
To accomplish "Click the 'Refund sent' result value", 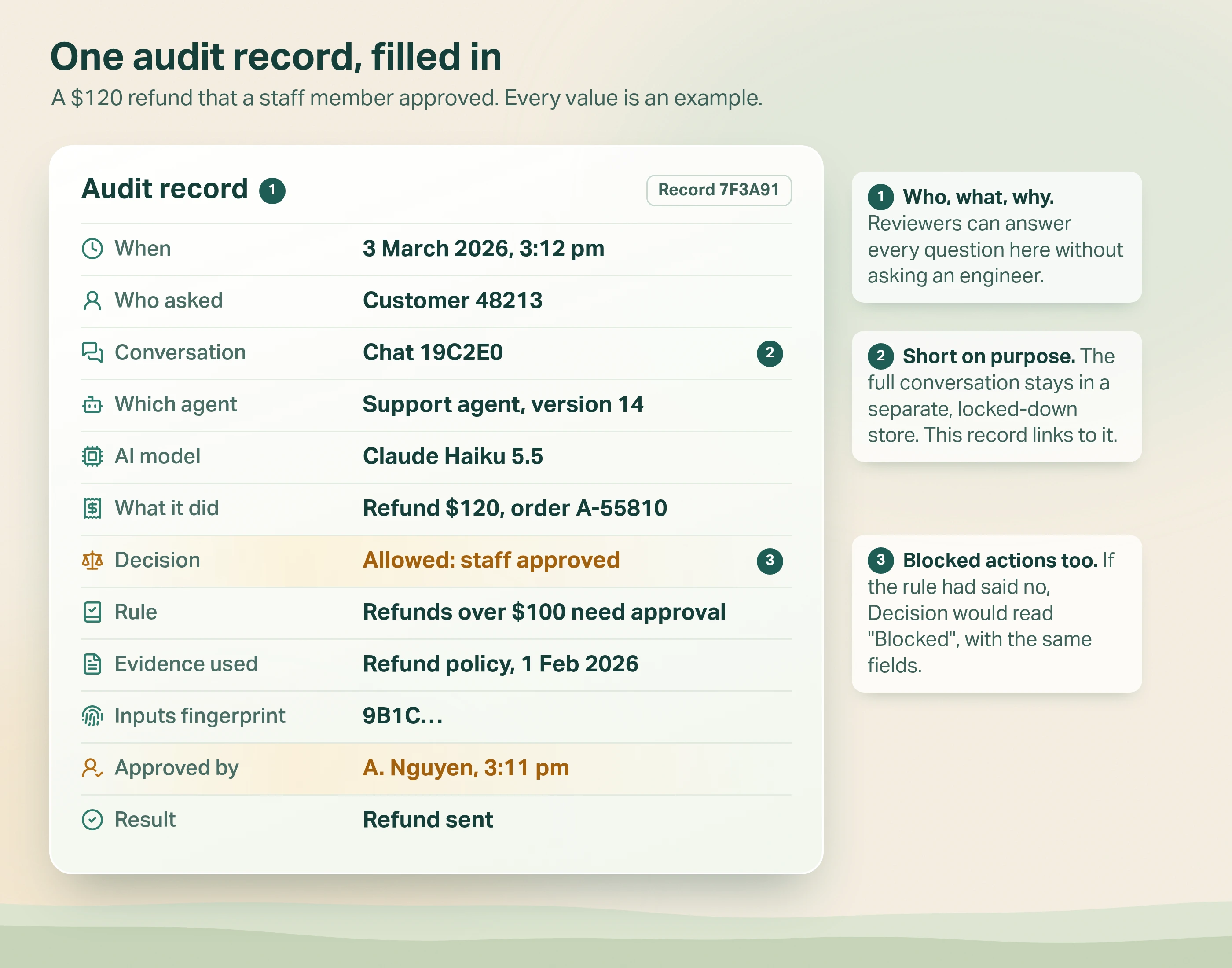I will click(x=428, y=820).
